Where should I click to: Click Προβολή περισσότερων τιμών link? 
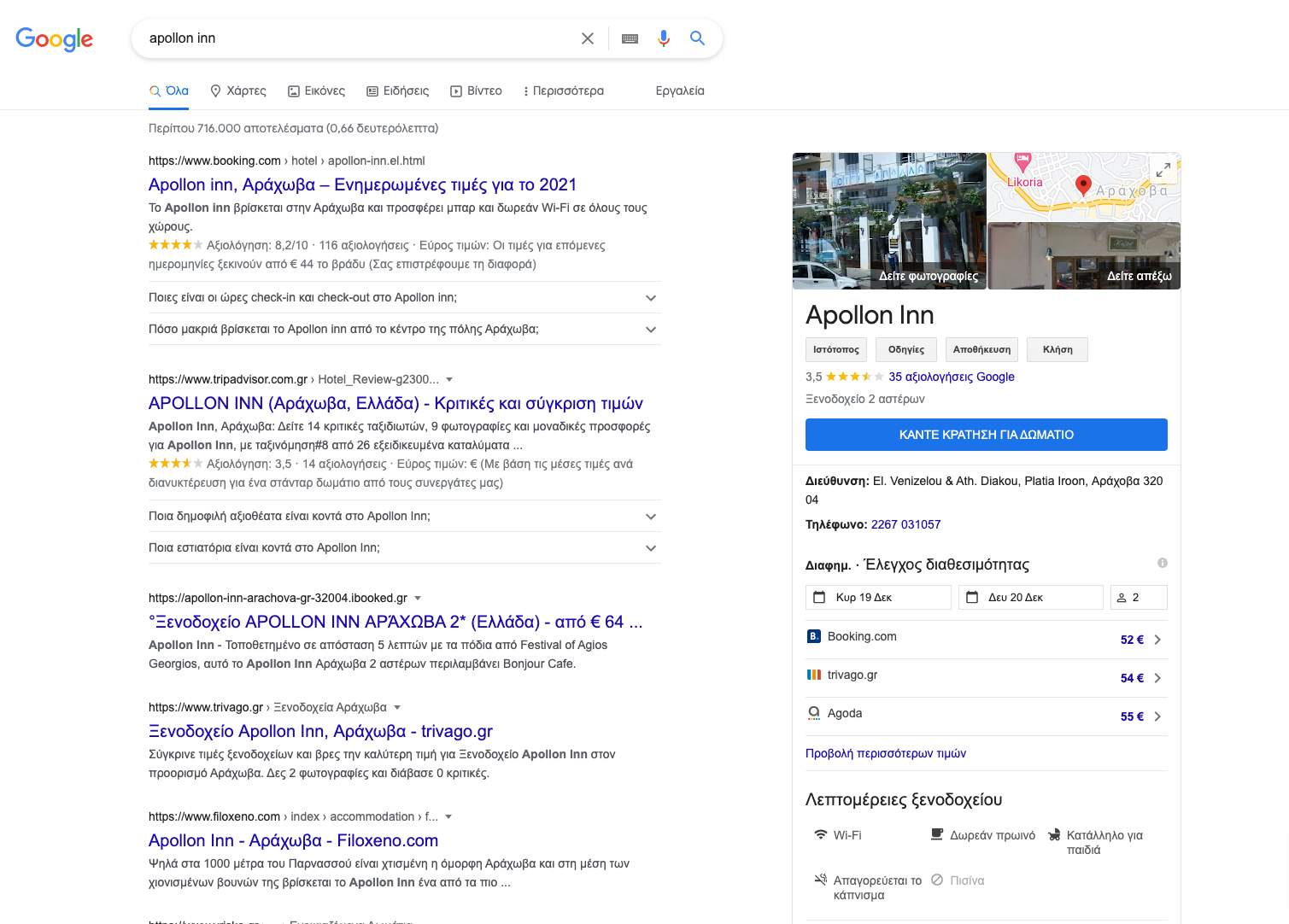point(886,753)
